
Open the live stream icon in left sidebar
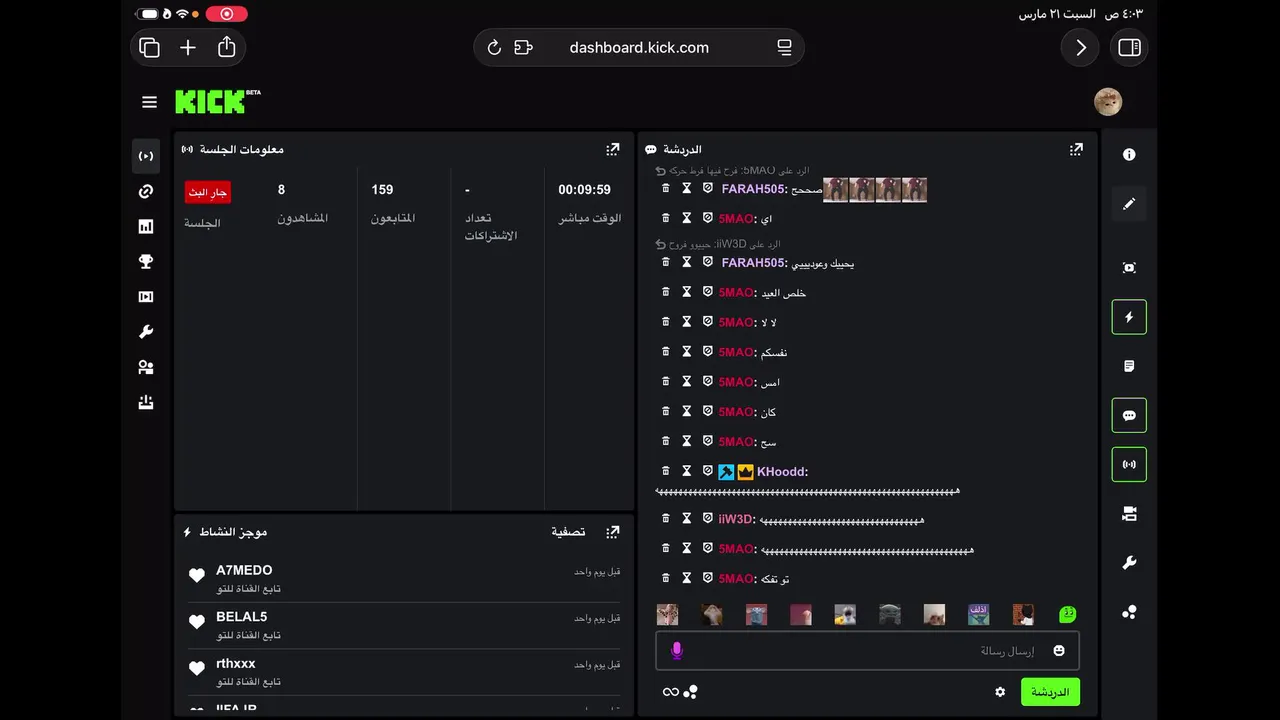click(146, 156)
